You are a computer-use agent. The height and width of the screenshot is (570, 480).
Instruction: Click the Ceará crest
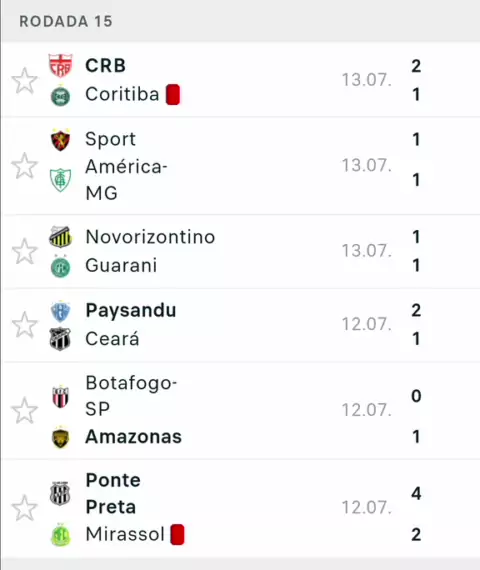pyautogui.click(x=60, y=339)
